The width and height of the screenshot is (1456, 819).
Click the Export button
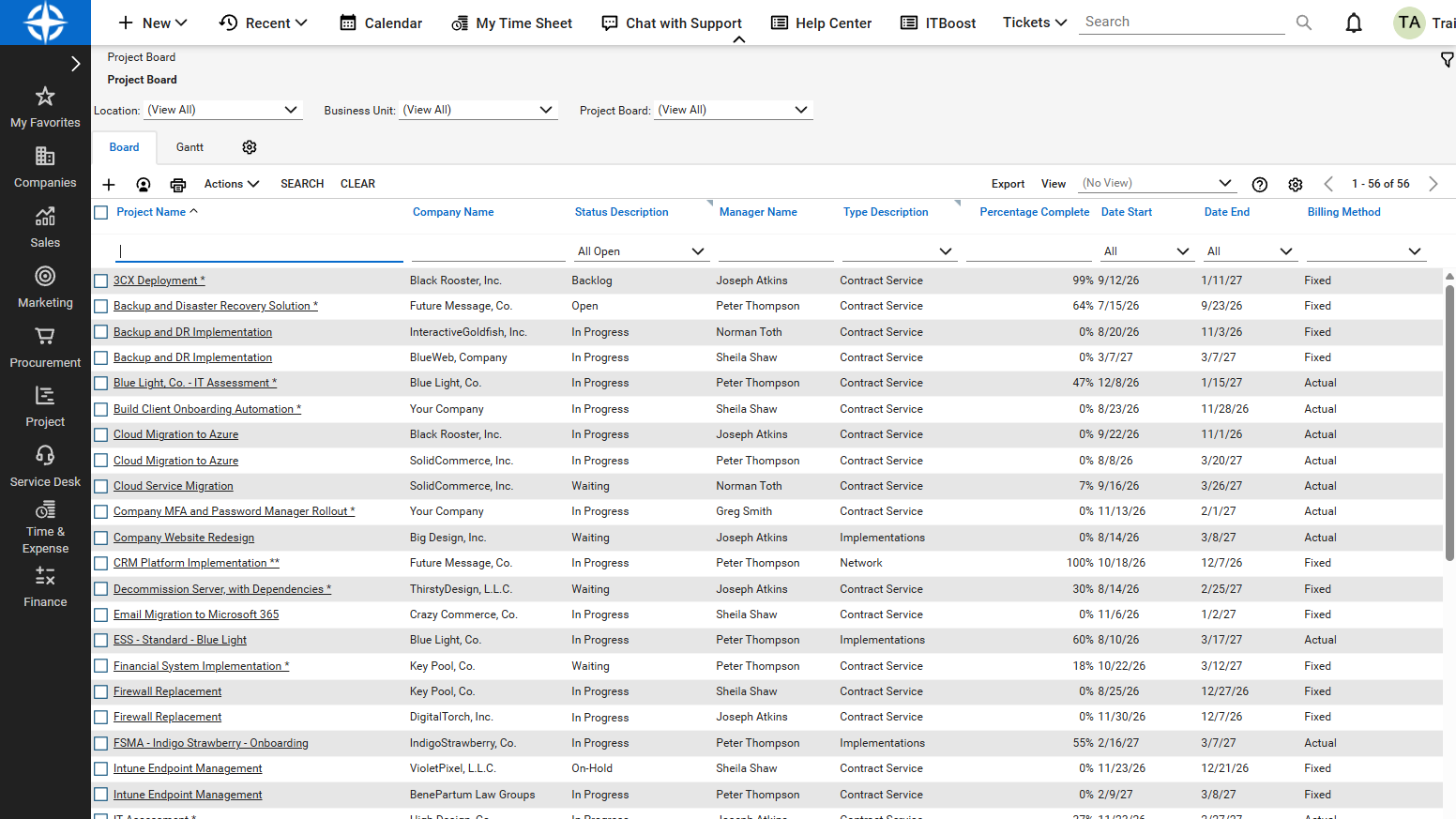pyautogui.click(x=1008, y=184)
